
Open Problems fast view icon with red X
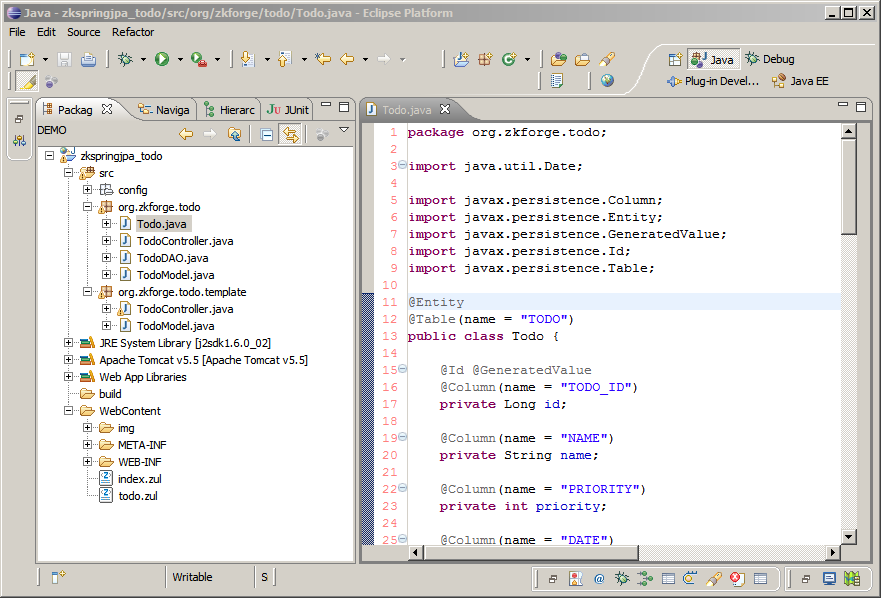pyautogui.click(x=737, y=578)
